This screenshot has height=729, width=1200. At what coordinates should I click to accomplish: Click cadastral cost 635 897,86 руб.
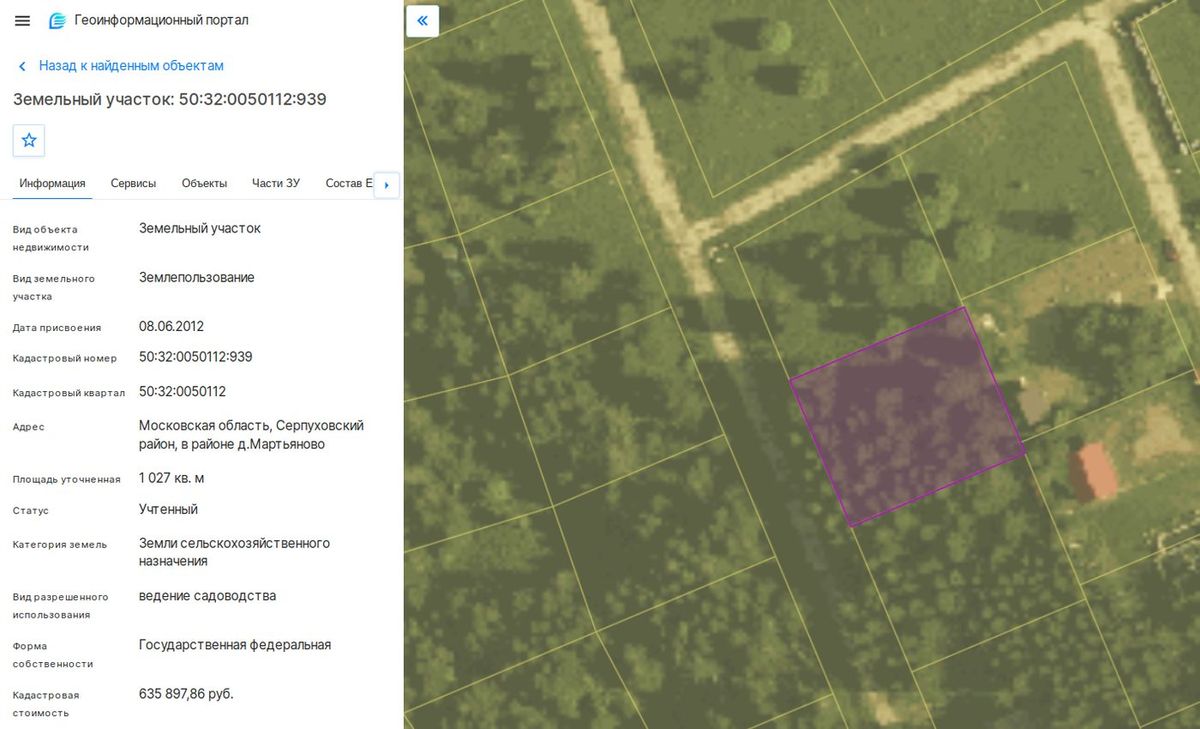point(186,693)
